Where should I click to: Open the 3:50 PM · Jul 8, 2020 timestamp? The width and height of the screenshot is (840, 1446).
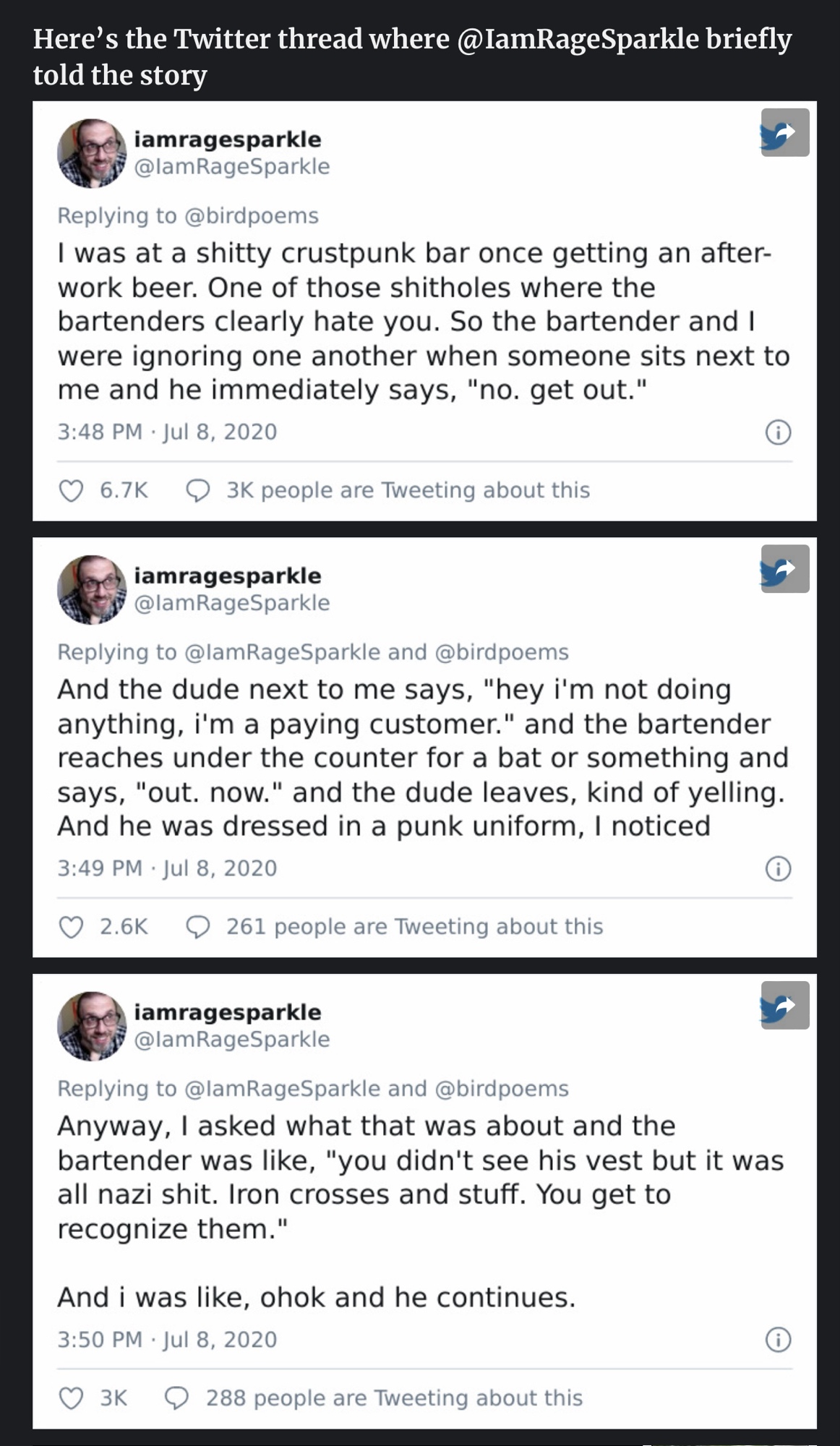167,1340
